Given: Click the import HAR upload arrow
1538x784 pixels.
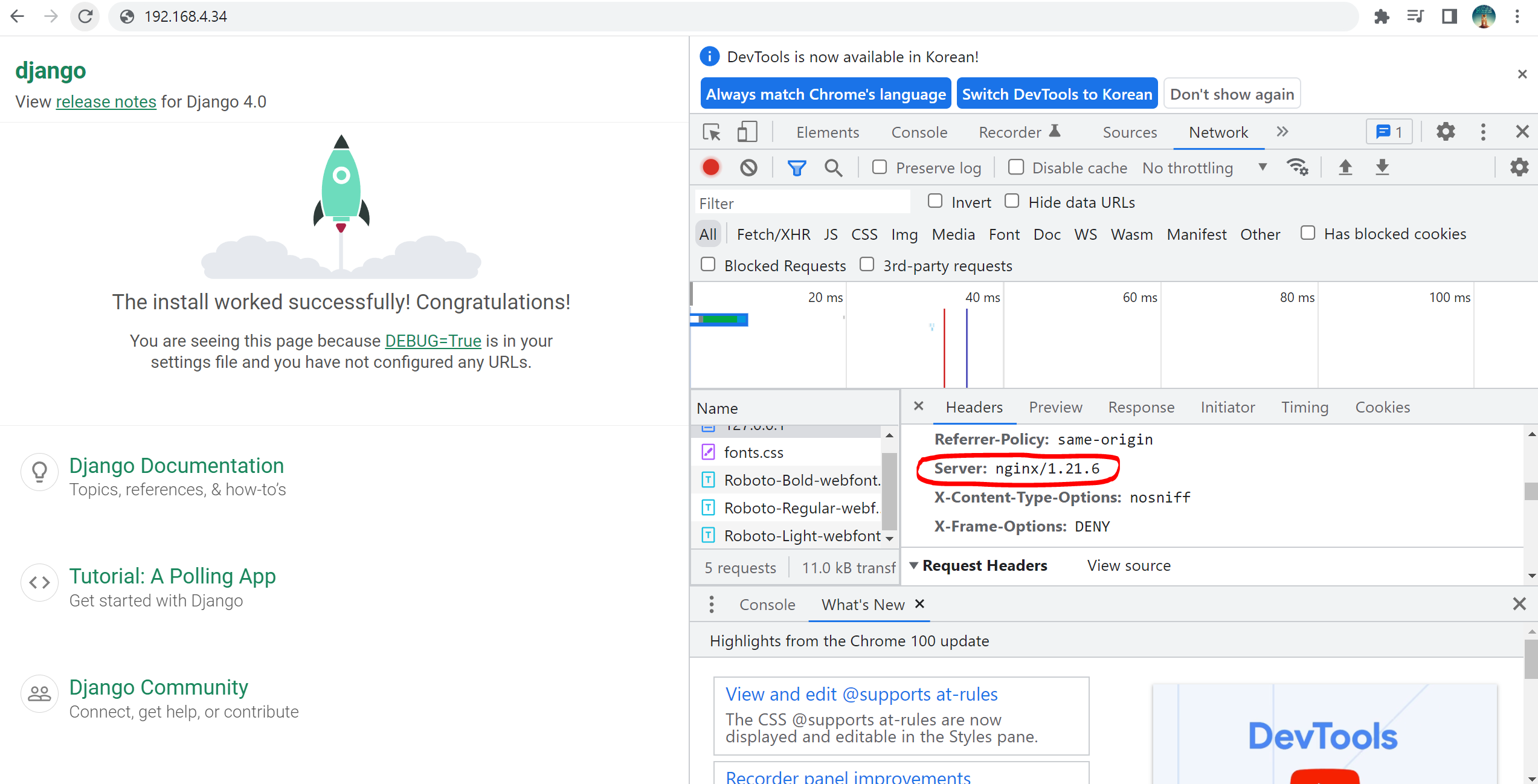Looking at the screenshot, I should (x=1345, y=167).
